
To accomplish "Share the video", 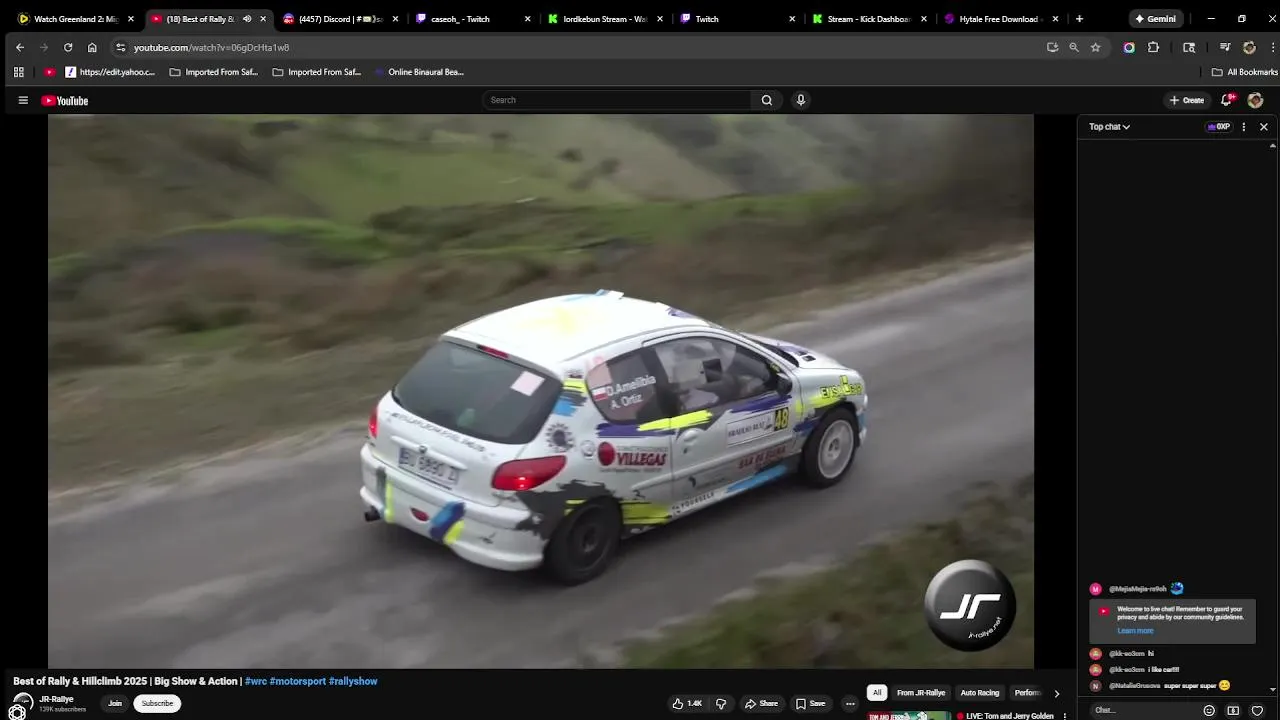I will click(x=761, y=703).
